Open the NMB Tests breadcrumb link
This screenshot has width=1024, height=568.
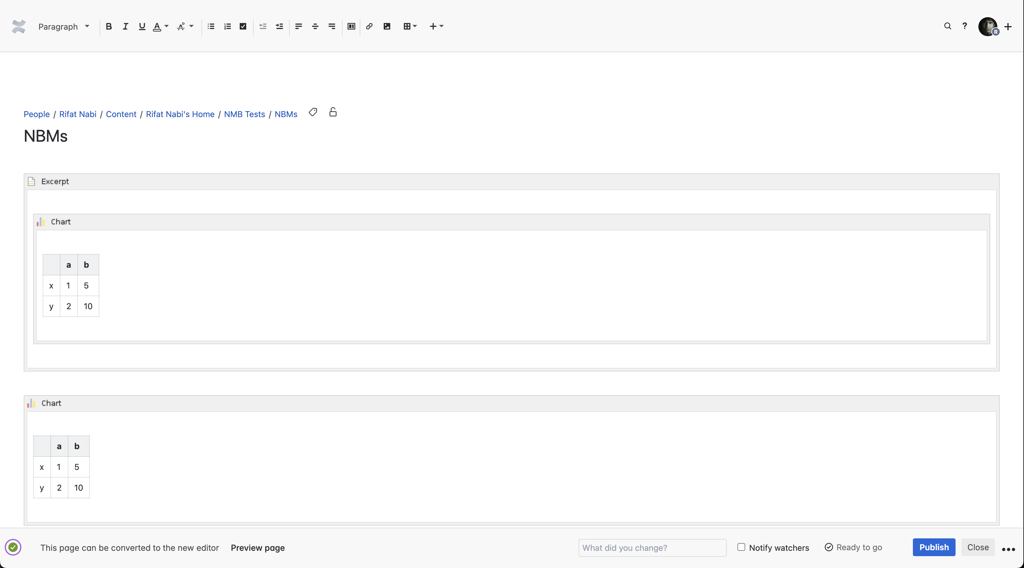(x=244, y=114)
